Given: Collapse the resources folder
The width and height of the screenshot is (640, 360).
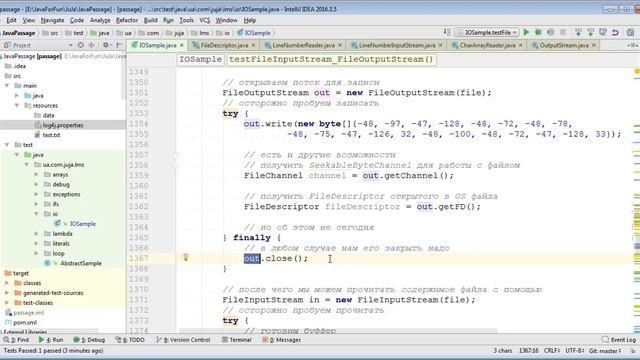Looking at the screenshot, I should pyautogui.click(x=17, y=105).
